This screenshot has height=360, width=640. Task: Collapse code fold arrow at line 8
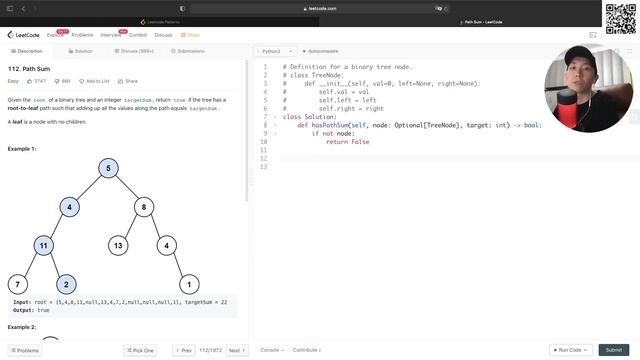click(x=275, y=125)
